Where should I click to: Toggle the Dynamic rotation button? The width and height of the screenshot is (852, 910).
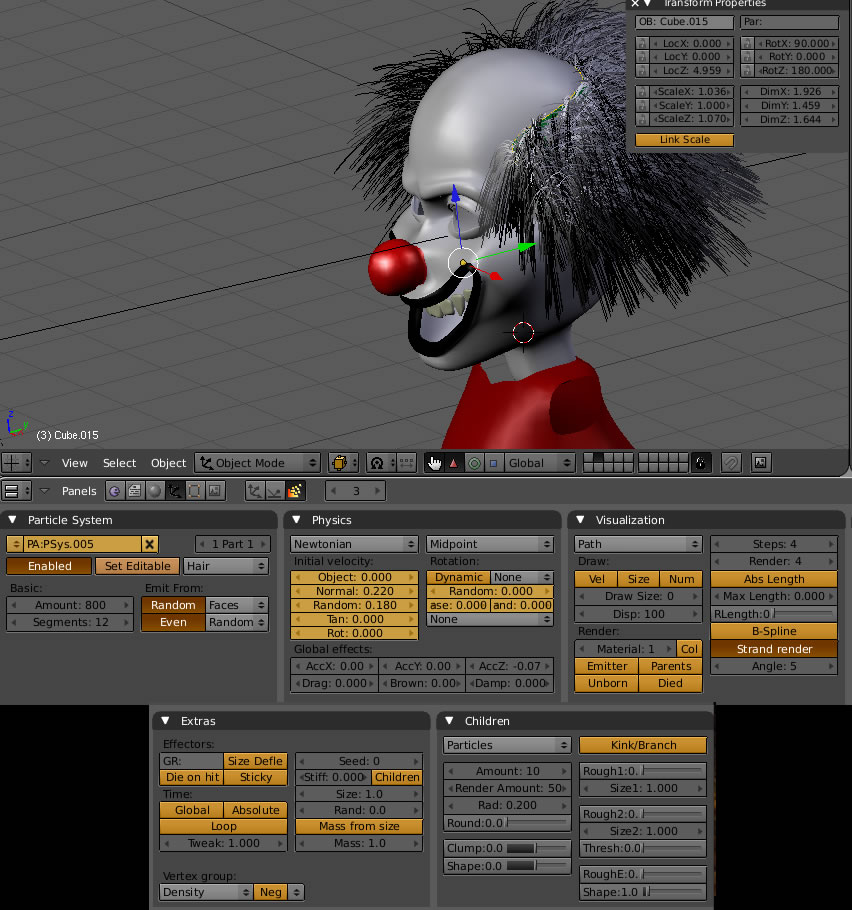[459, 577]
